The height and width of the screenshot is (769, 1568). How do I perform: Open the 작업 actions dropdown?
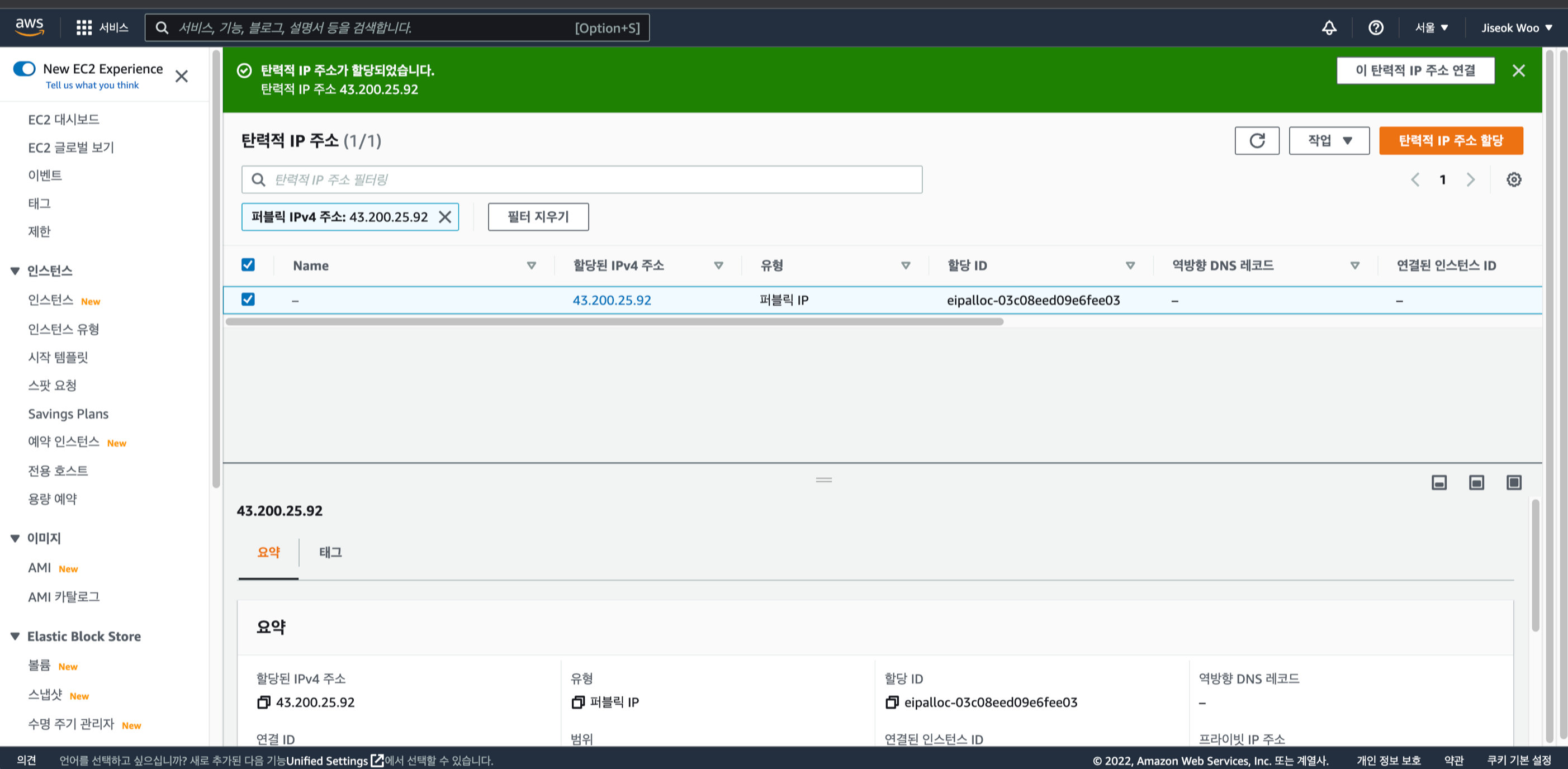tap(1329, 140)
